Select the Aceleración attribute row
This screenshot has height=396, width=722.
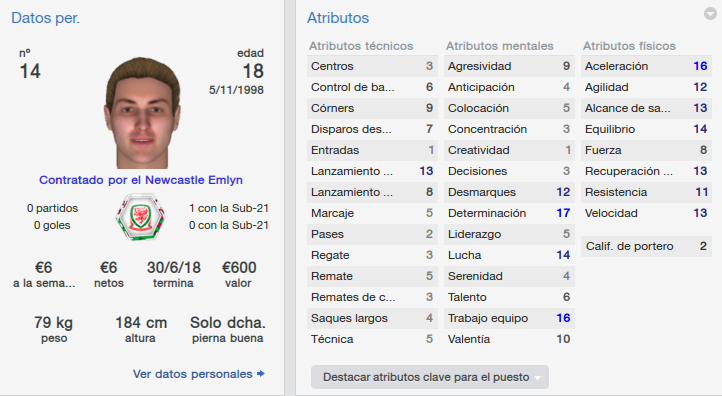(646, 66)
